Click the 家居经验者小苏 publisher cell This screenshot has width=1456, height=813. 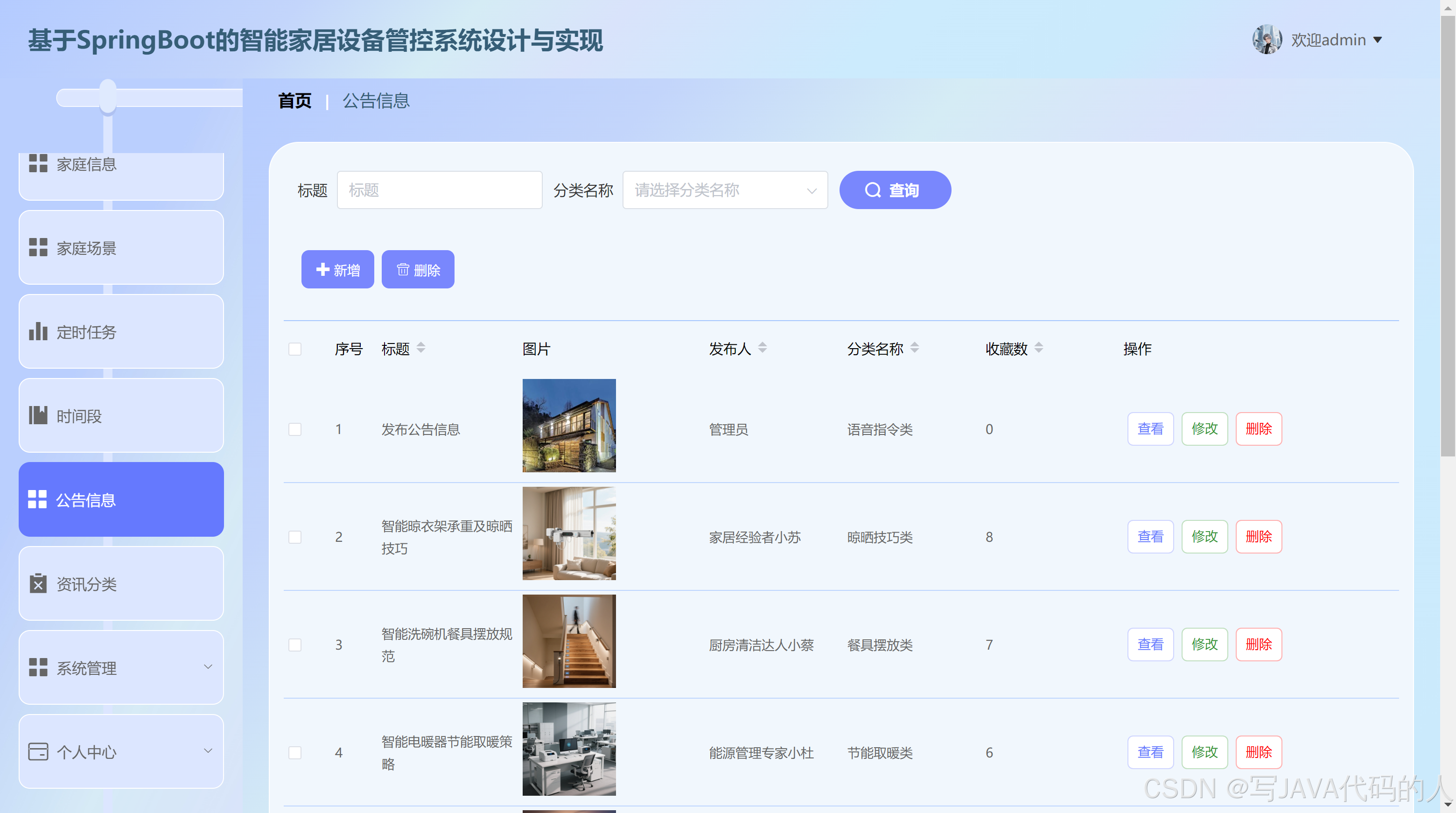pyautogui.click(x=755, y=537)
